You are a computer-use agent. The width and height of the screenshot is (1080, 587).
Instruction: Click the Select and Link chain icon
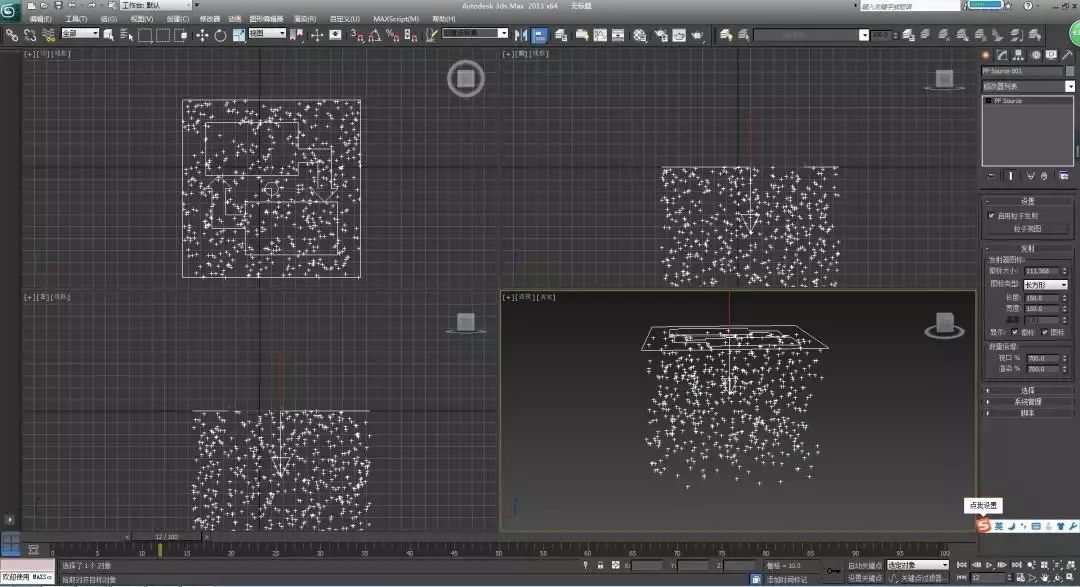(x=12, y=34)
